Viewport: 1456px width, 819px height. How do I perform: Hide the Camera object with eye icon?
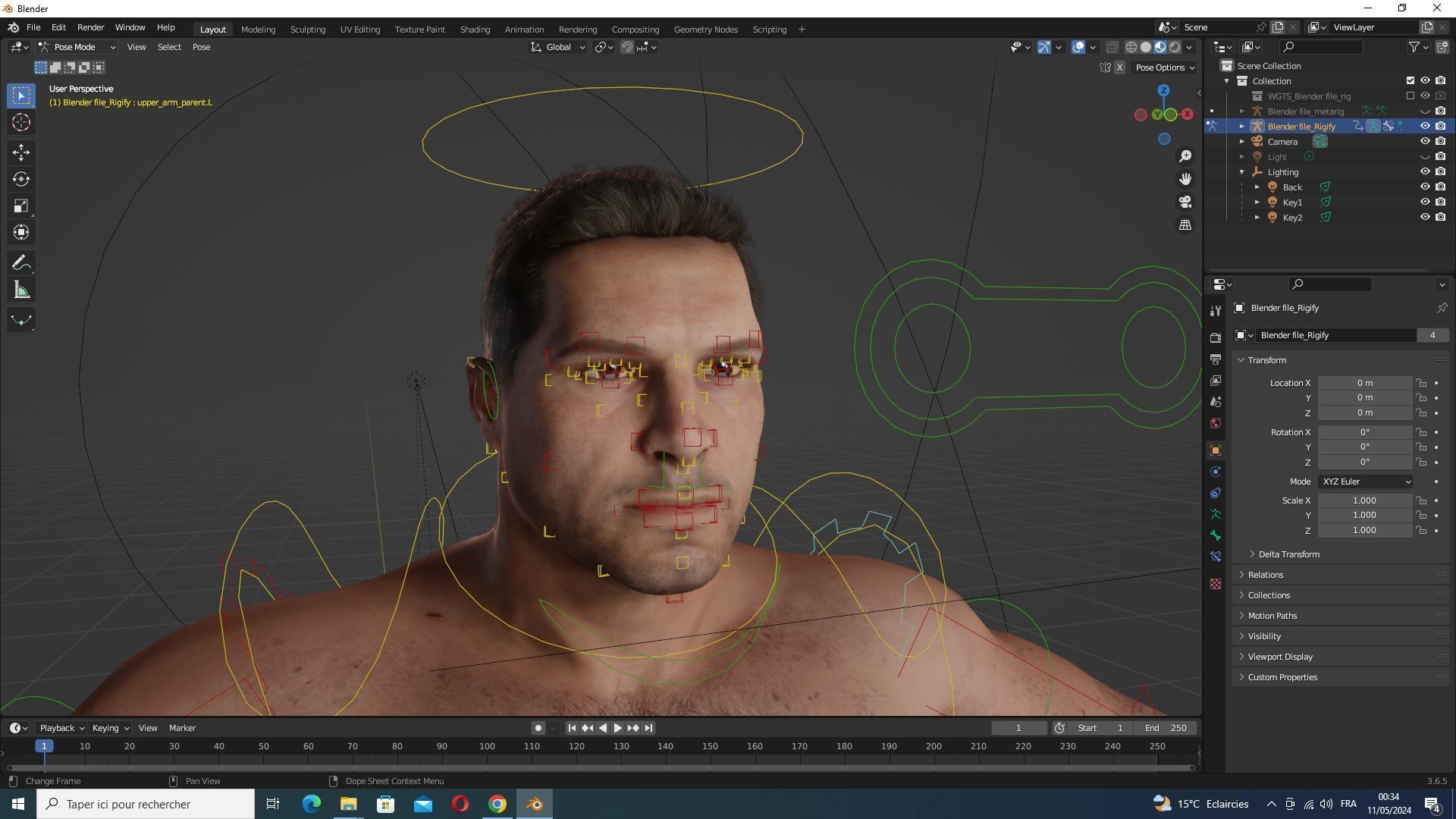(1425, 142)
